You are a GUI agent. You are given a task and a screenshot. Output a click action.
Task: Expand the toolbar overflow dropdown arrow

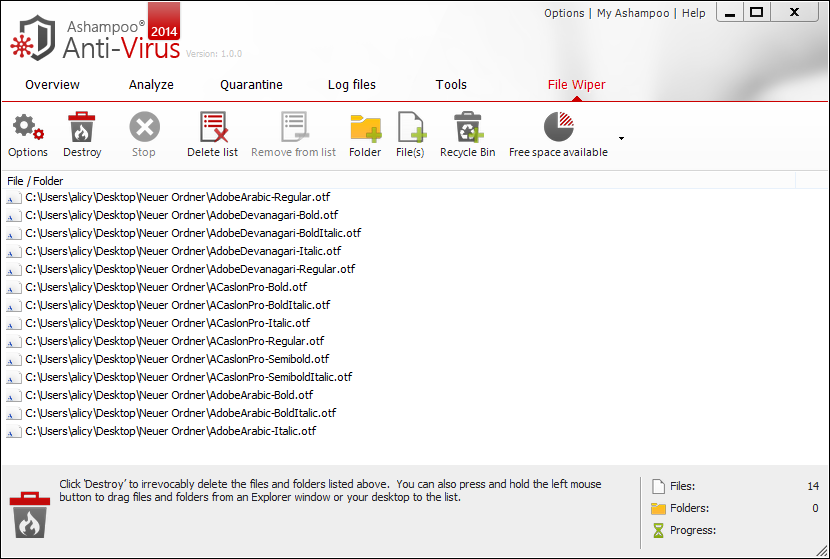621,138
